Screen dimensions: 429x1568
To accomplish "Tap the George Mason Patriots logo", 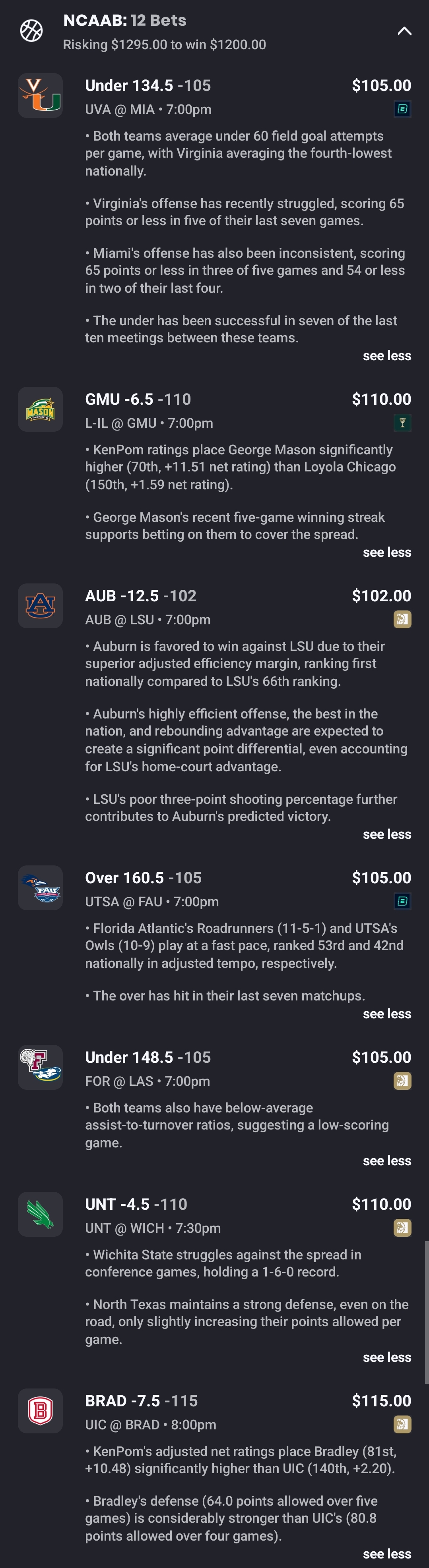I will [40, 409].
